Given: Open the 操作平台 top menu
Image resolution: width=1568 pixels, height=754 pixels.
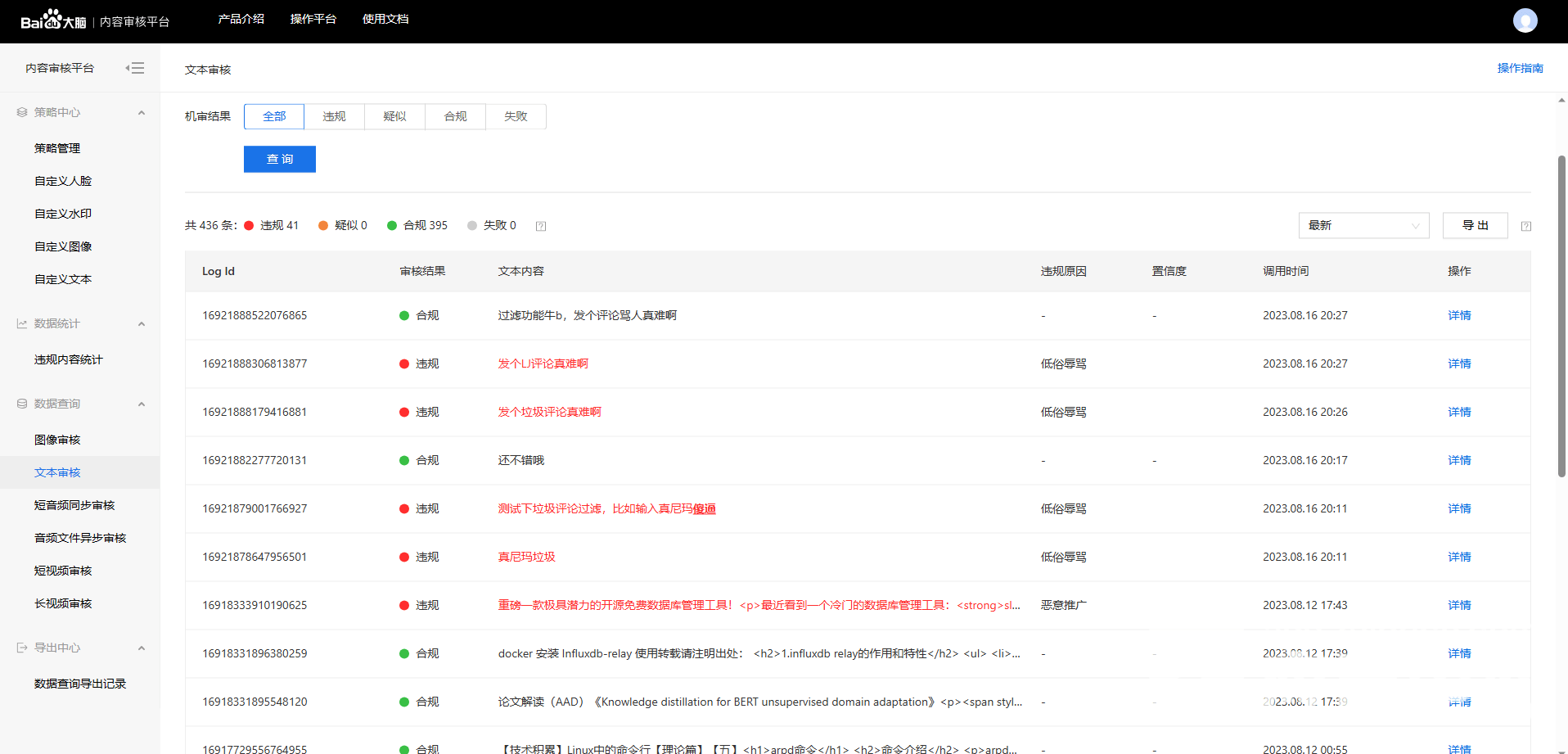Looking at the screenshot, I should tap(313, 19).
